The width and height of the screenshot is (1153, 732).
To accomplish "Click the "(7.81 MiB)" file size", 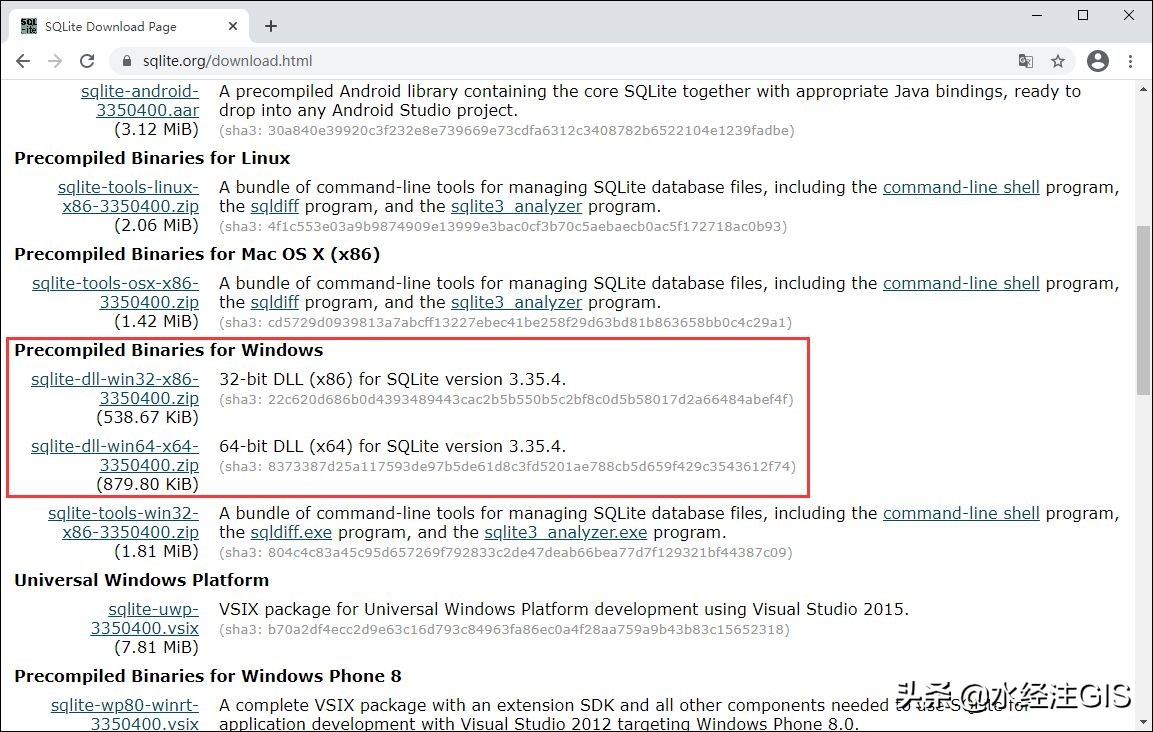I will tap(157, 647).
